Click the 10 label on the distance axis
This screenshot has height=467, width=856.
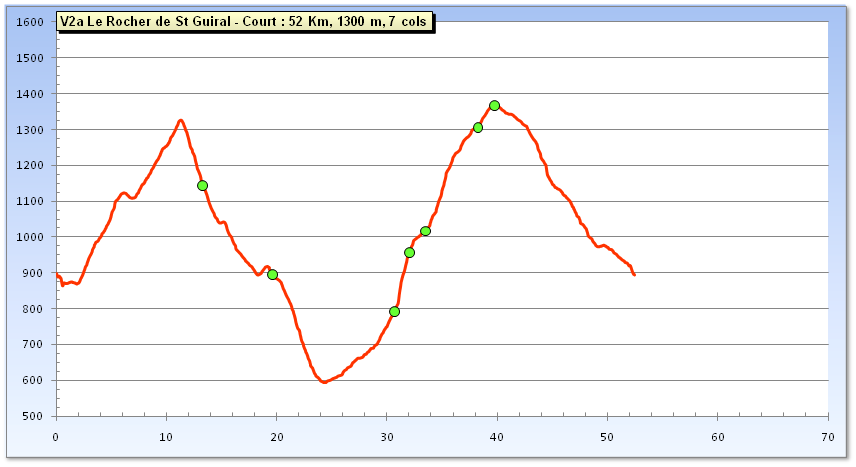pos(166,437)
